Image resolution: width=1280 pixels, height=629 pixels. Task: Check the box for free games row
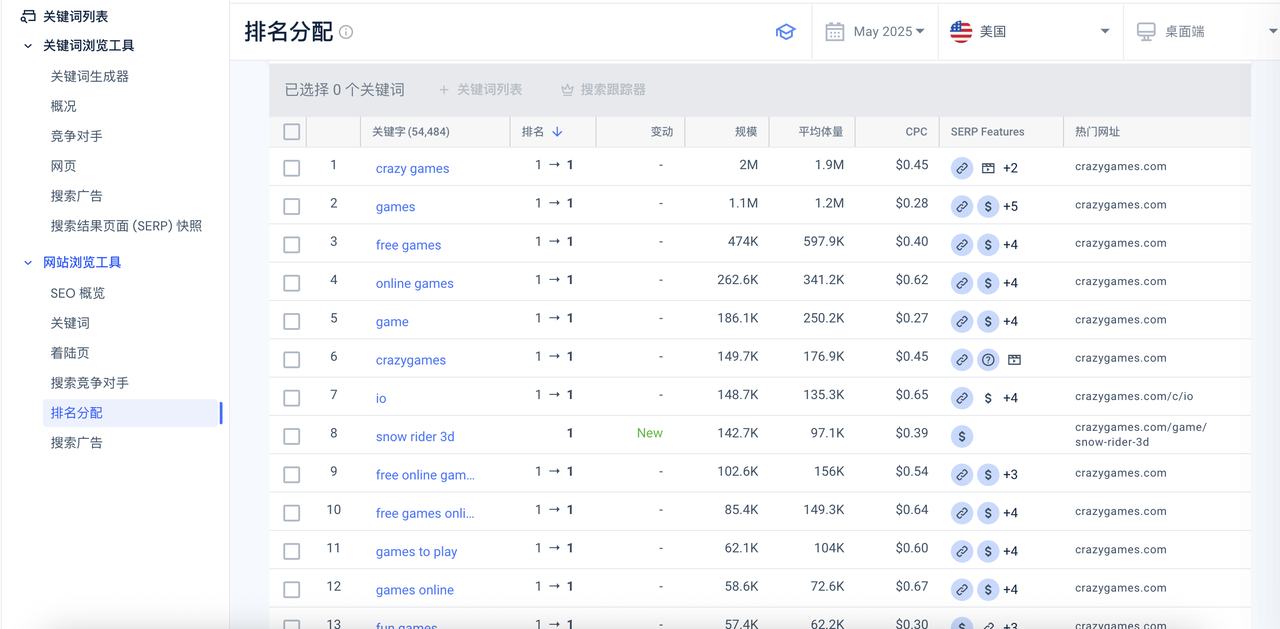[x=291, y=245]
